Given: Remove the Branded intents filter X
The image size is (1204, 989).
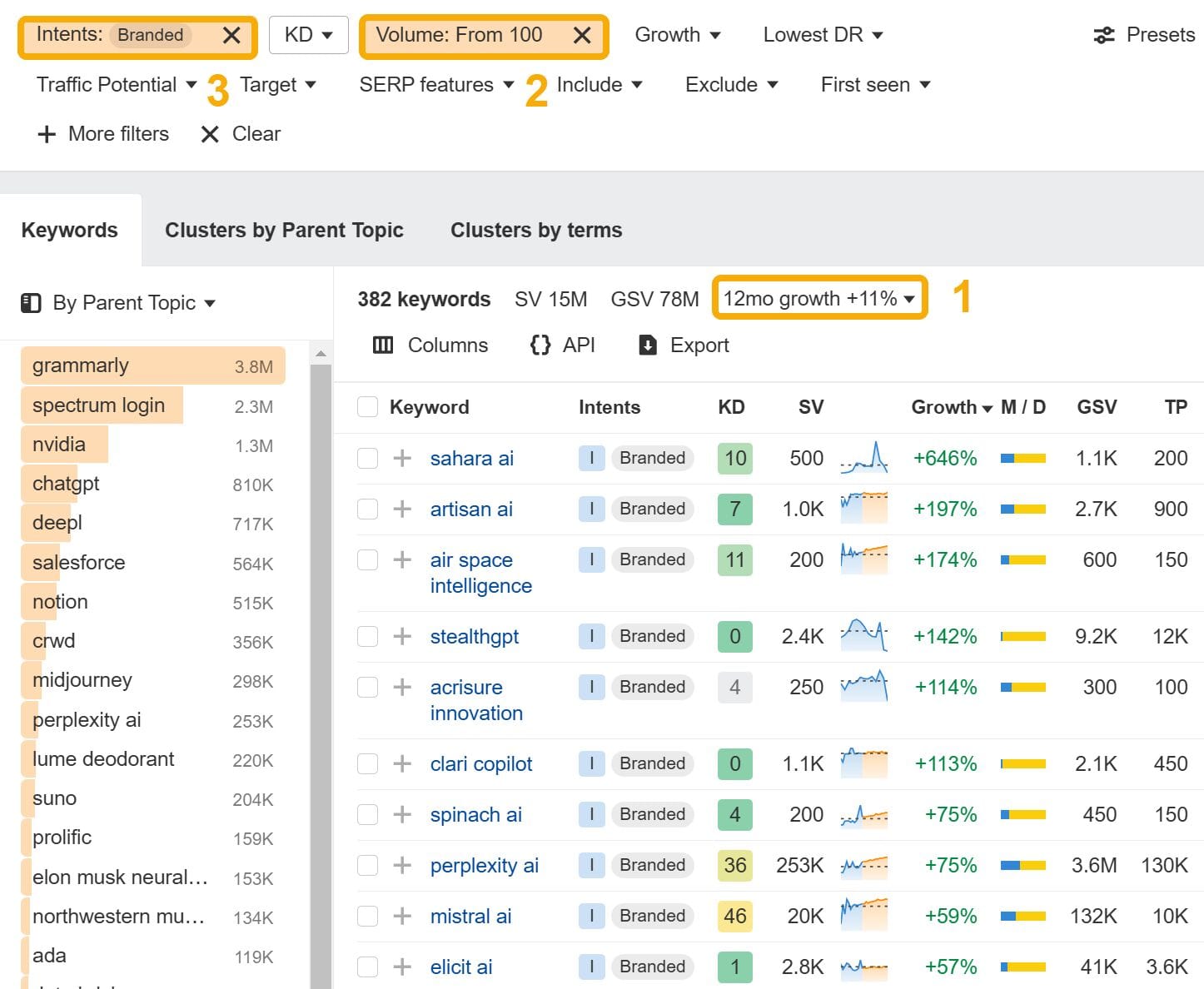Looking at the screenshot, I should [231, 35].
